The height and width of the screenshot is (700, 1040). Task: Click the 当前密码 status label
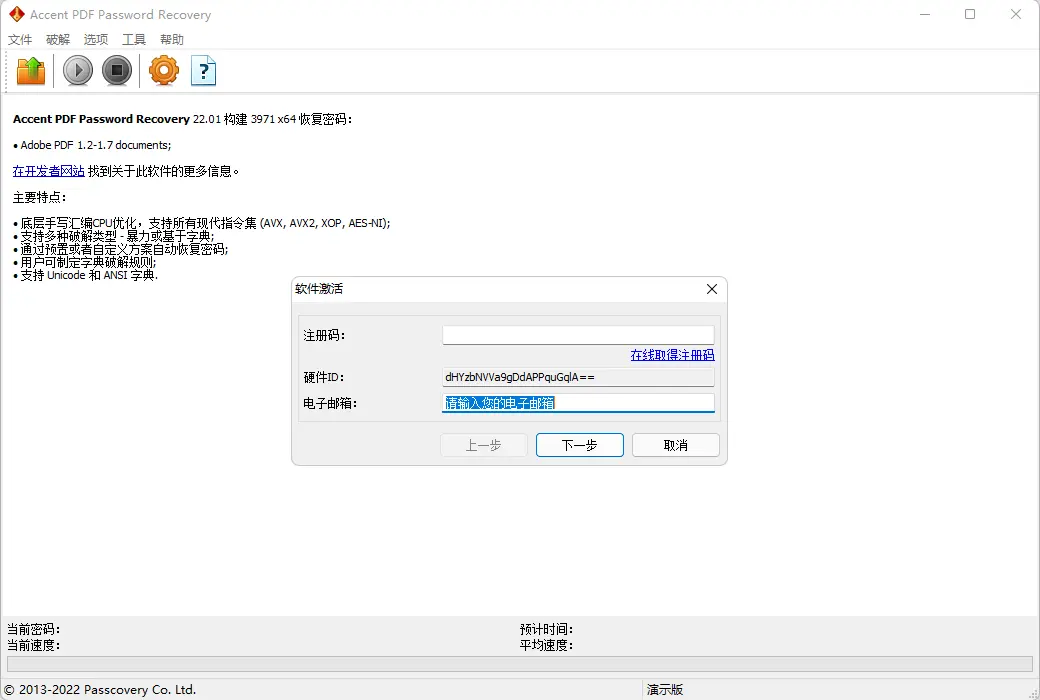(33, 629)
